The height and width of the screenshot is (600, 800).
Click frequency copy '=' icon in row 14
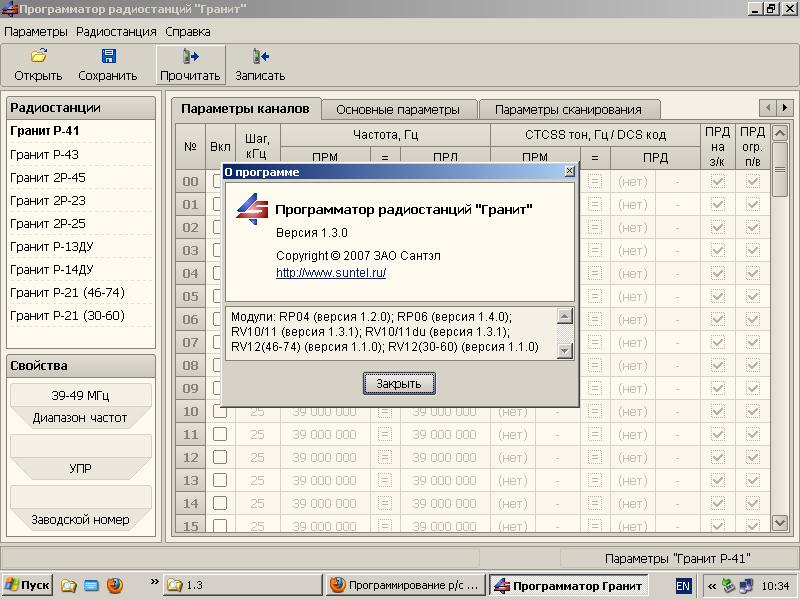[x=385, y=503]
